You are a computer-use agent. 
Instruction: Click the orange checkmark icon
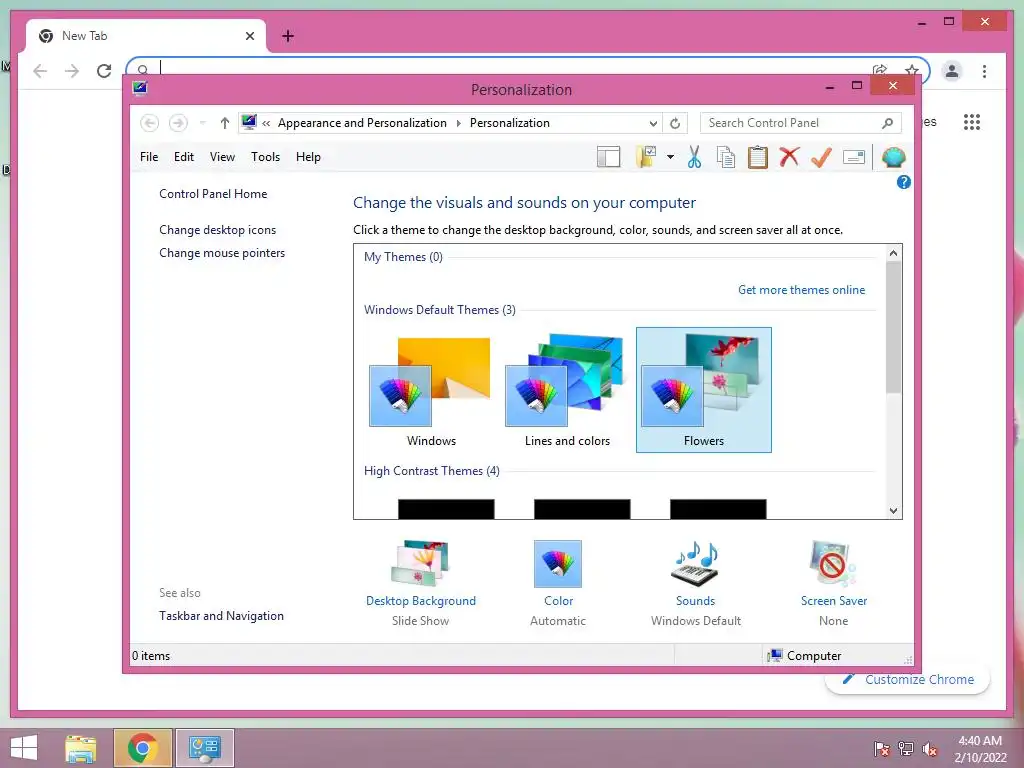tap(821, 157)
